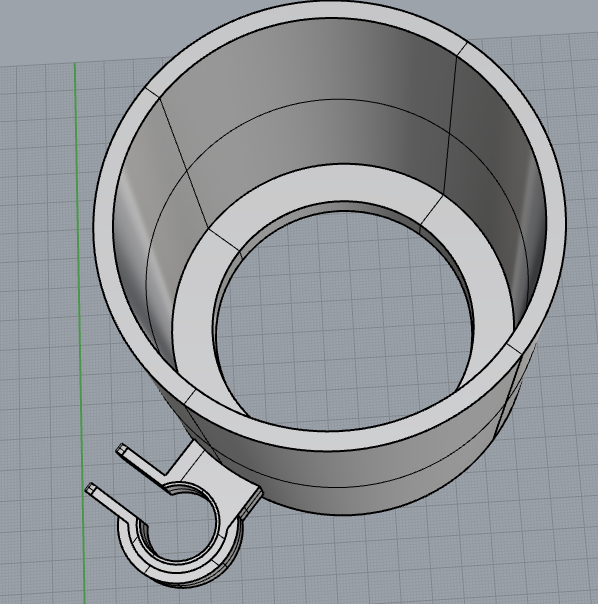Select the lower prong of the clip
The width and height of the screenshot is (598, 604).
[114, 505]
